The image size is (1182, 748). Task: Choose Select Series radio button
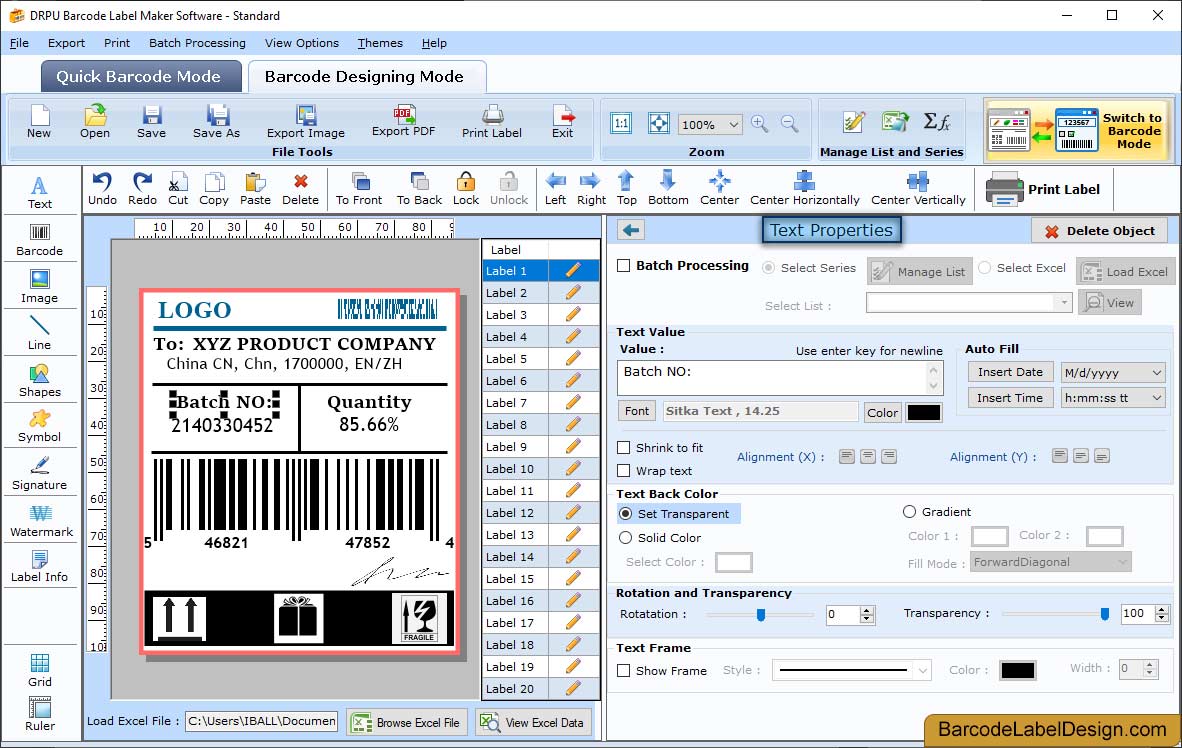pos(768,268)
